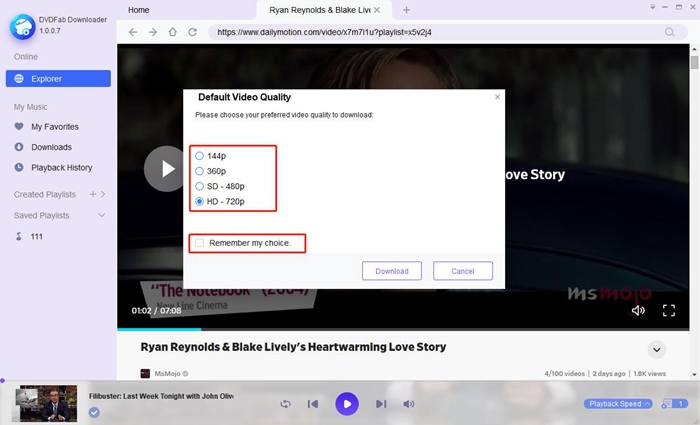Image resolution: width=700 pixels, height=425 pixels.
Task: Select HD - 720p quality
Action: pyautogui.click(x=200, y=201)
